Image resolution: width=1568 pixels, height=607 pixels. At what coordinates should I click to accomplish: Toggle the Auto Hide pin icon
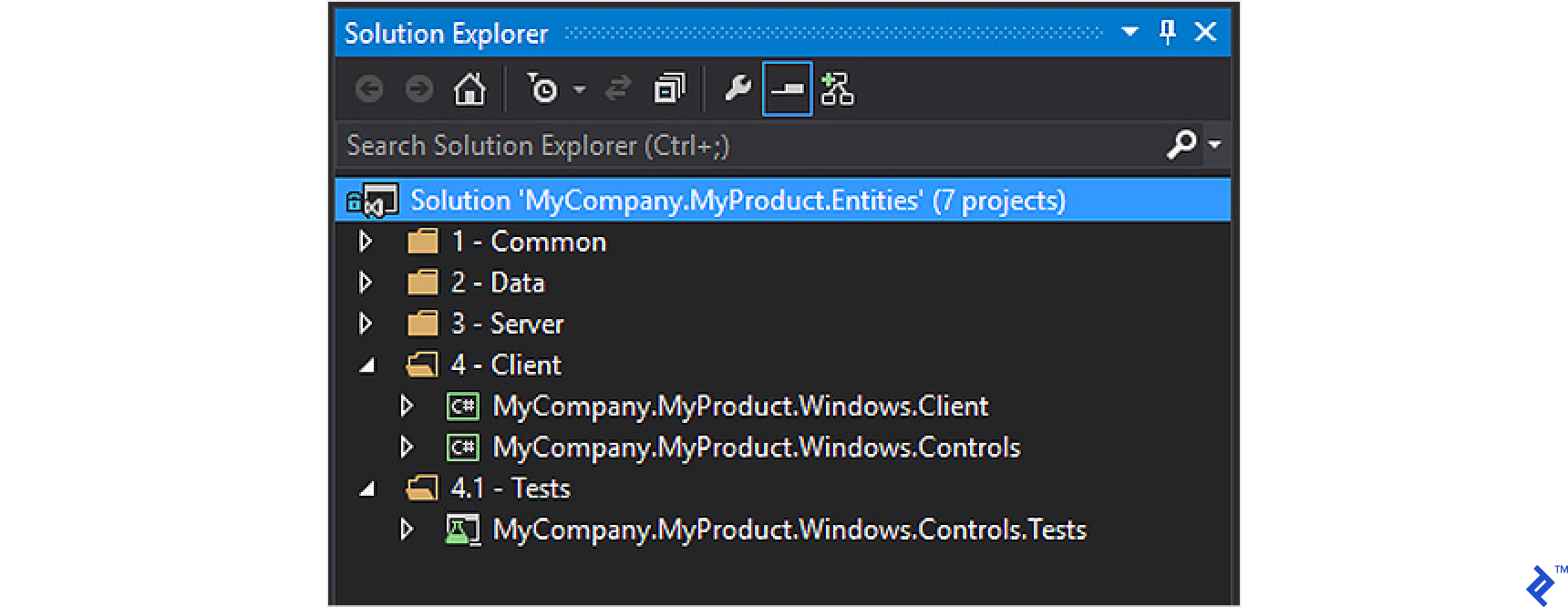(x=1167, y=32)
